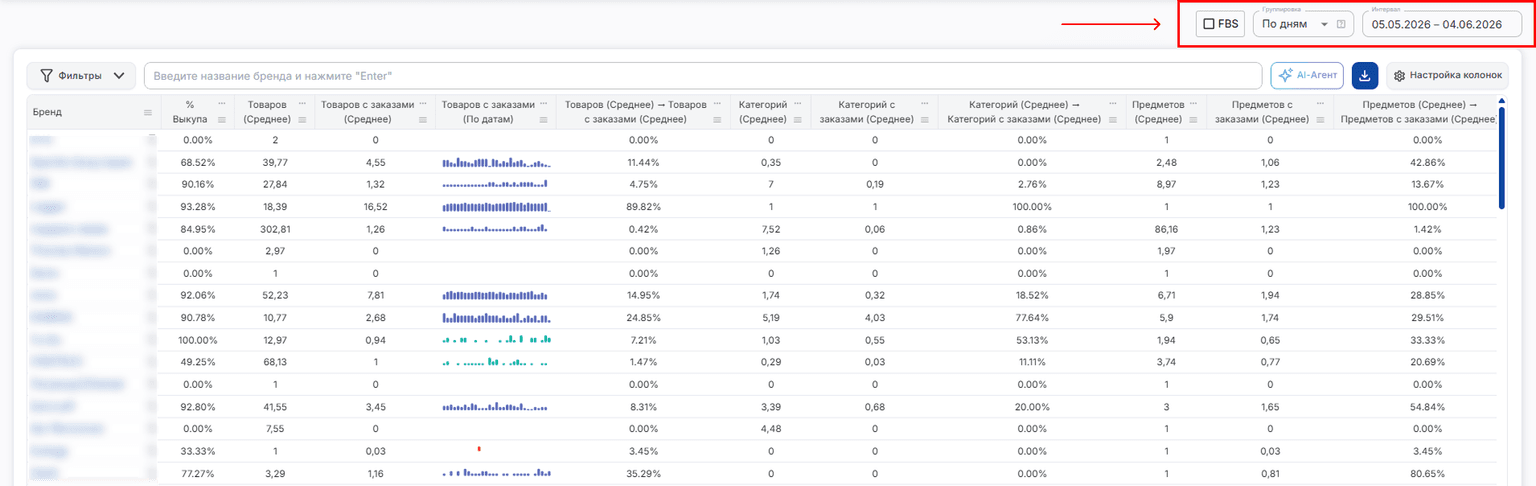This screenshot has height=486, width=1536.
Task: Click the sparkline chart in the 93.28% row
Action: pyautogui.click(x=497, y=206)
